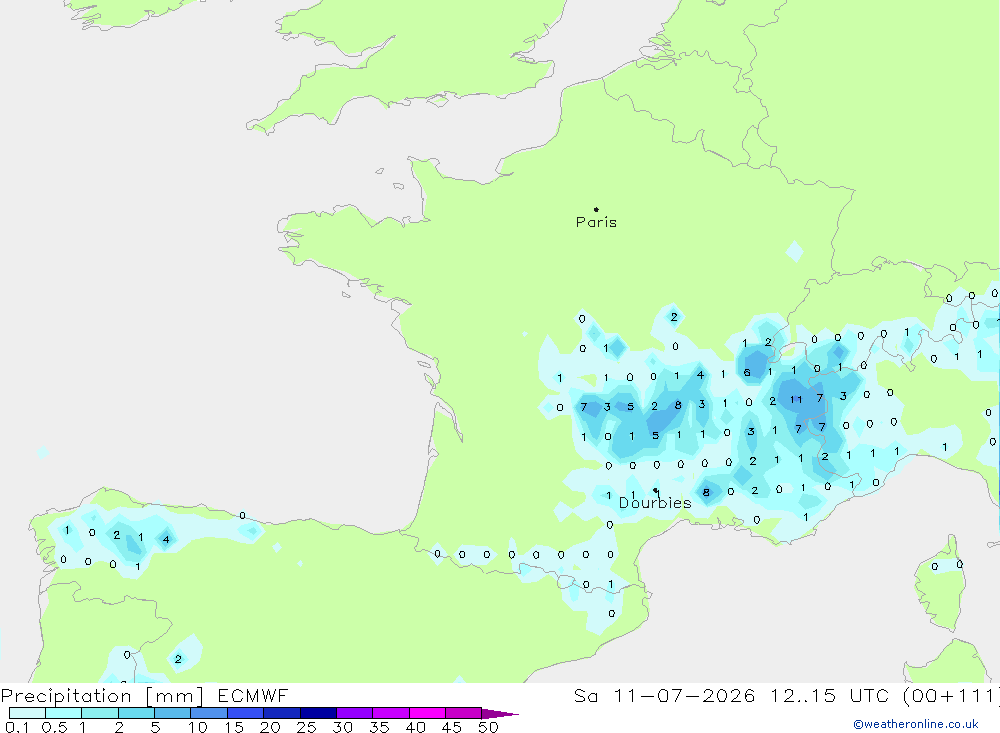Click the legend scale label 10
The image size is (1000, 733).
point(198,727)
